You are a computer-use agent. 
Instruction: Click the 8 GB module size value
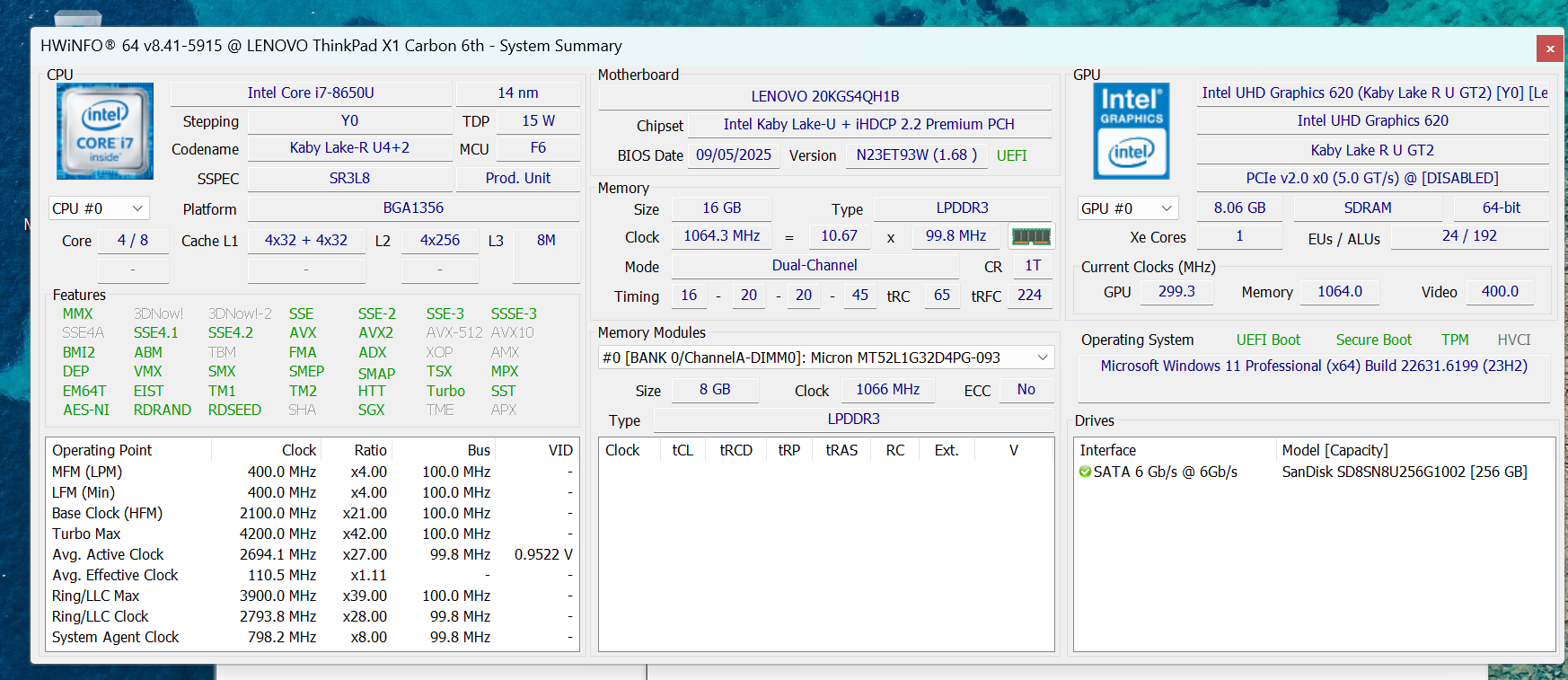[x=715, y=389]
